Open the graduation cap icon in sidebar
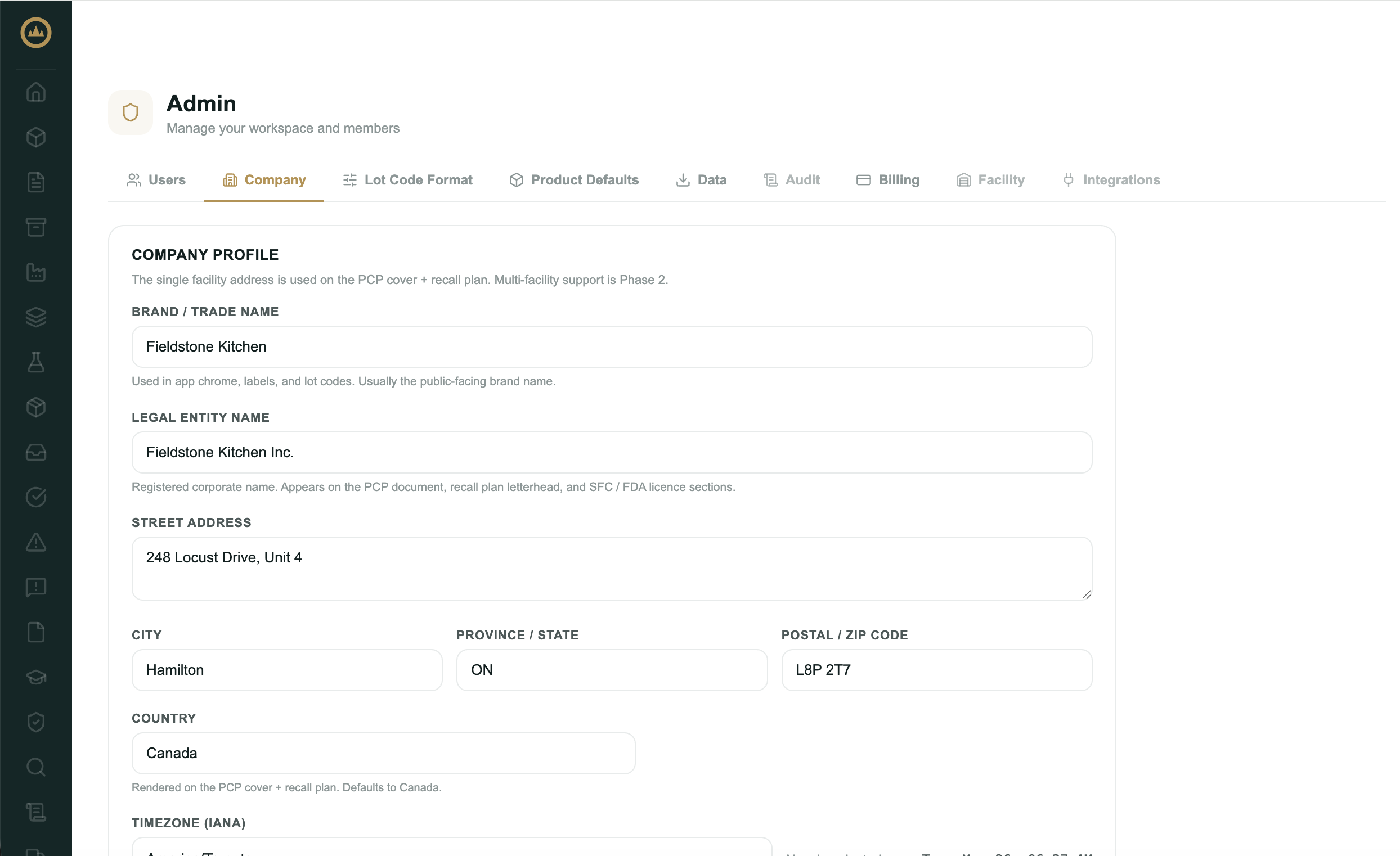Viewport: 1400px width, 856px height. point(36,677)
